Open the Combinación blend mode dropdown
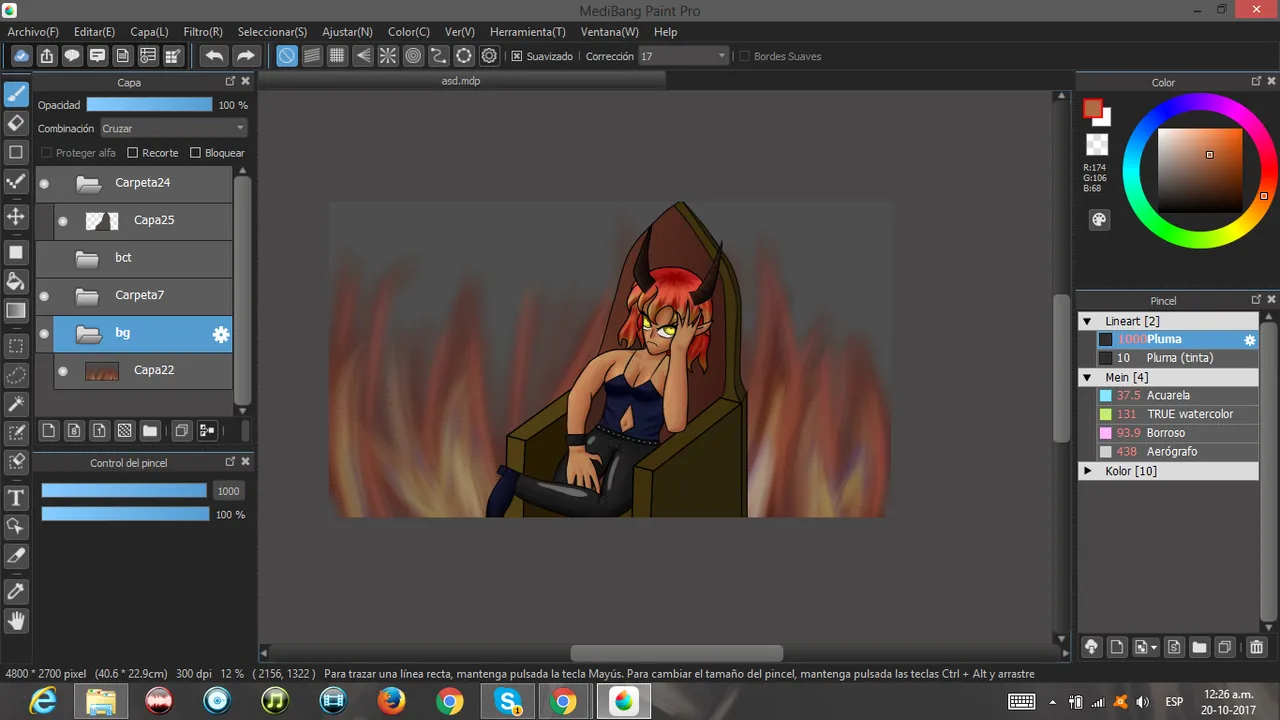1280x720 pixels. pyautogui.click(x=173, y=128)
